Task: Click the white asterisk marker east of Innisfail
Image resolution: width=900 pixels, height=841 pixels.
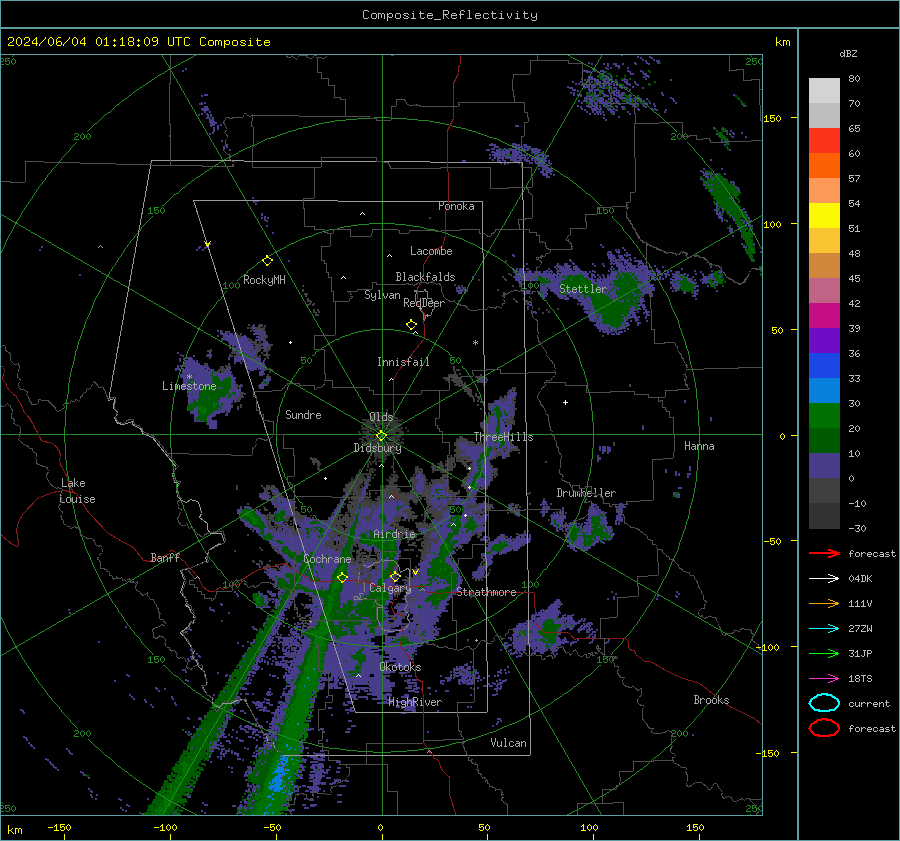Action: [475, 343]
